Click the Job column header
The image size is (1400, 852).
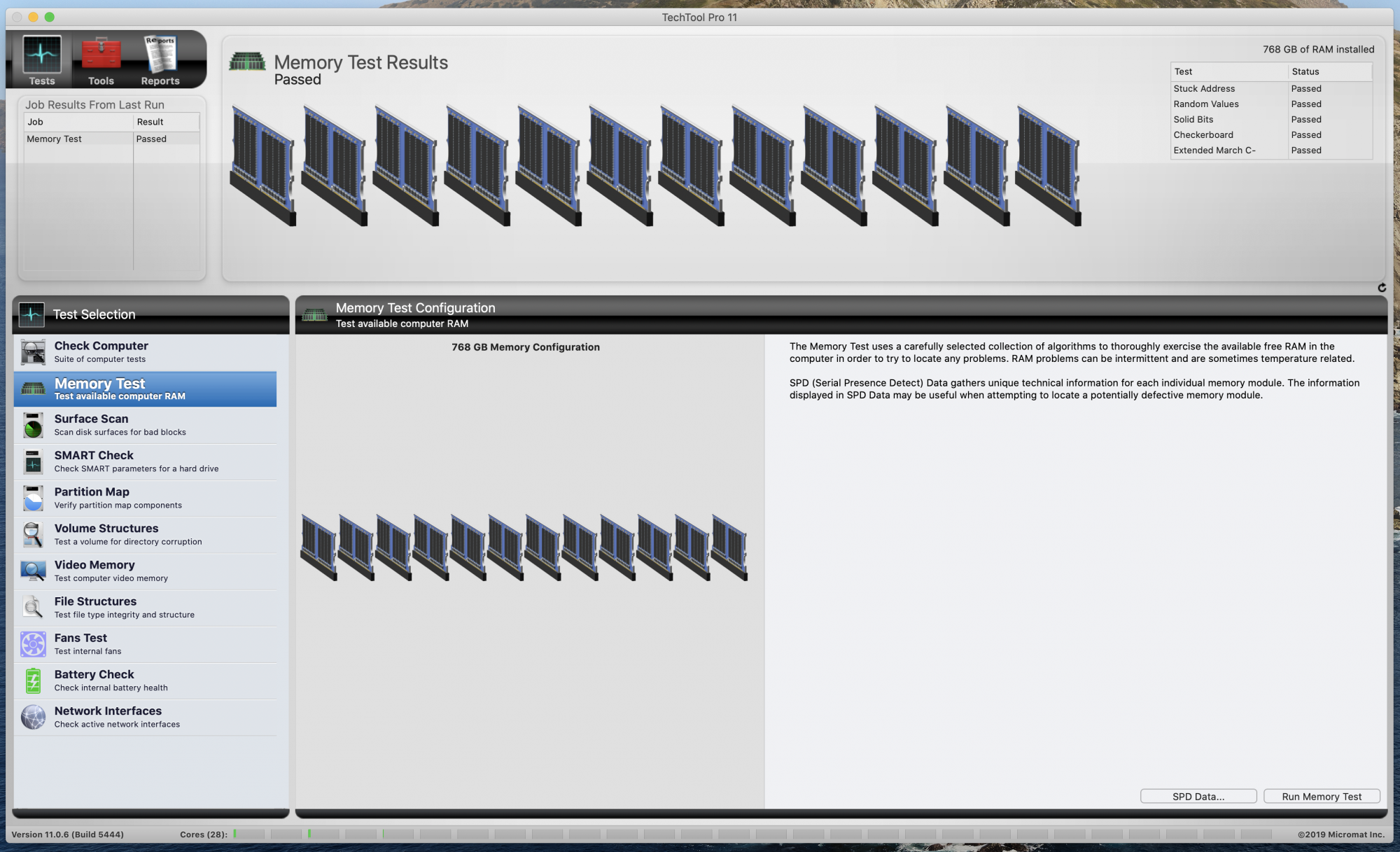click(x=78, y=122)
